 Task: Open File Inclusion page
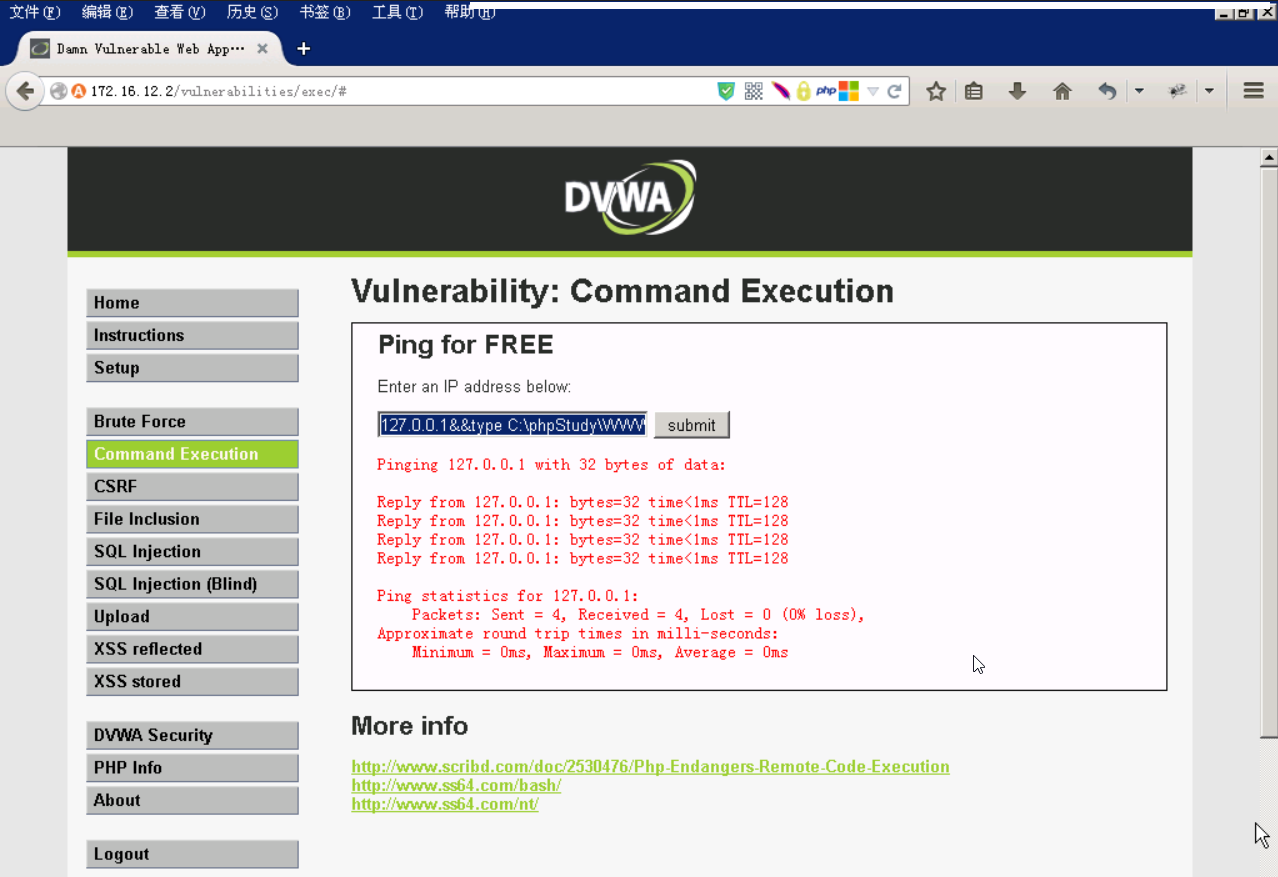(192, 519)
